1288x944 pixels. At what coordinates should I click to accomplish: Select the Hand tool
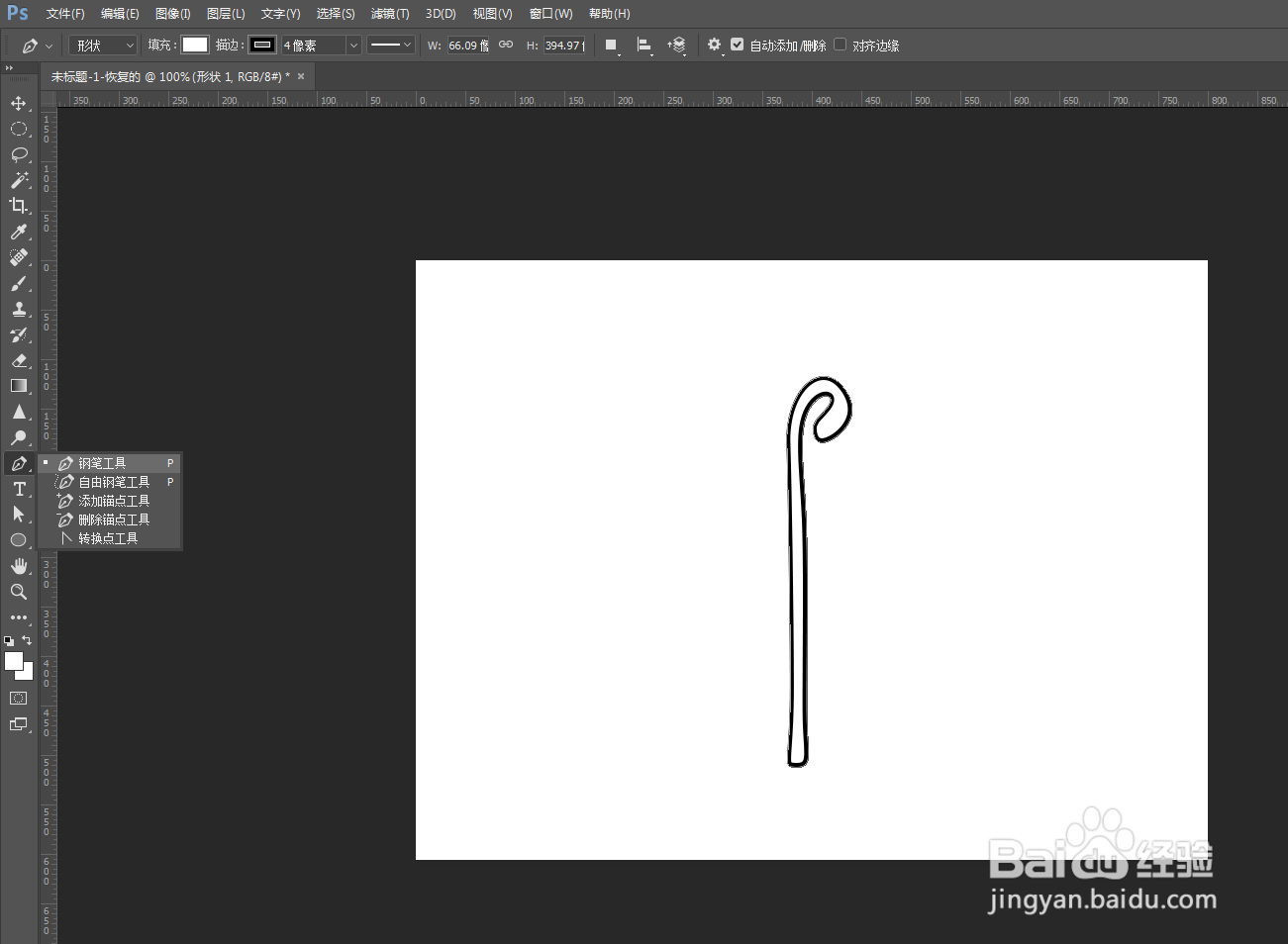tap(18, 566)
